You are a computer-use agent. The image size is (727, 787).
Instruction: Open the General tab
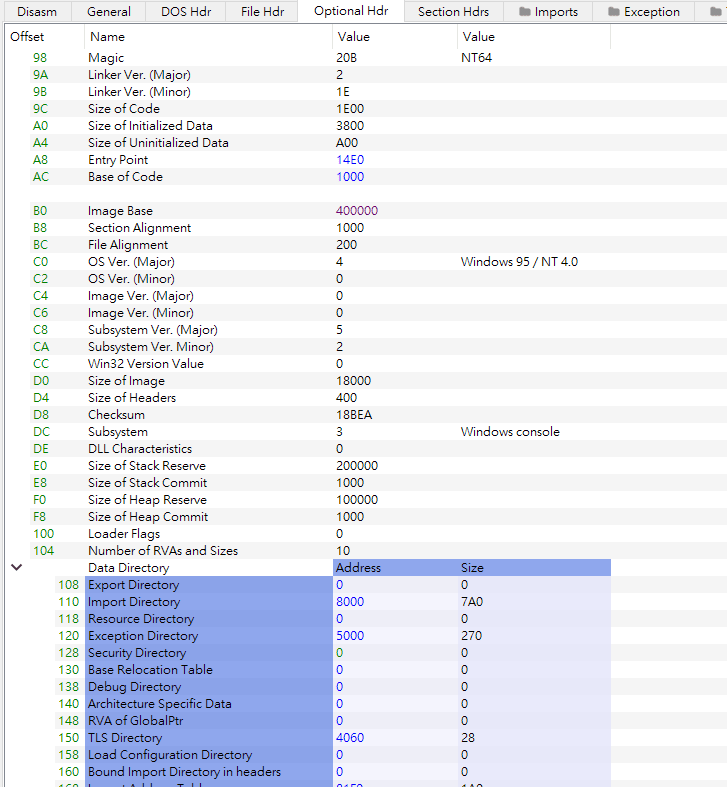pos(108,12)
